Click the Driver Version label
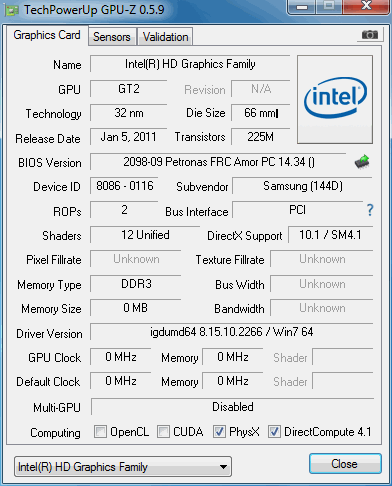The height and width of the screenshot is (486, 392). click(49, 334)
